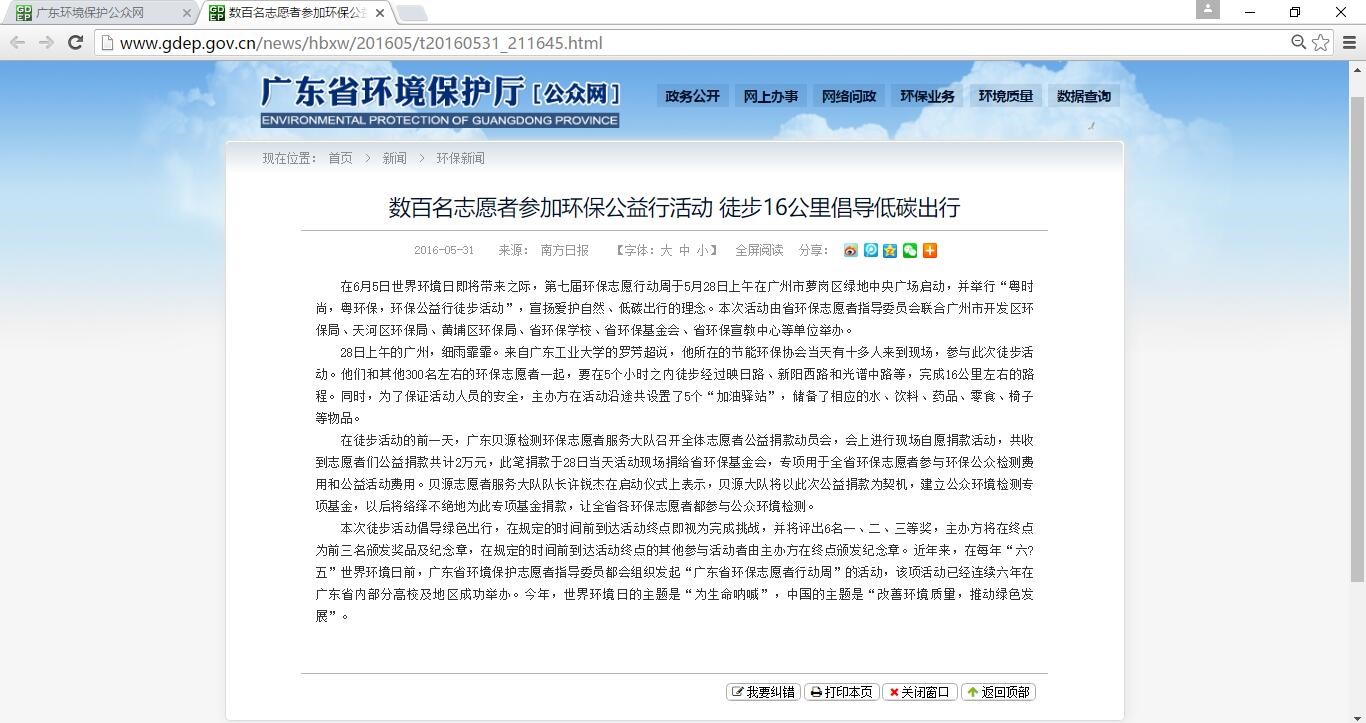Click 打印本页 print button
The width and height of the screenshot is (1366, 723).
pos(841,692)
